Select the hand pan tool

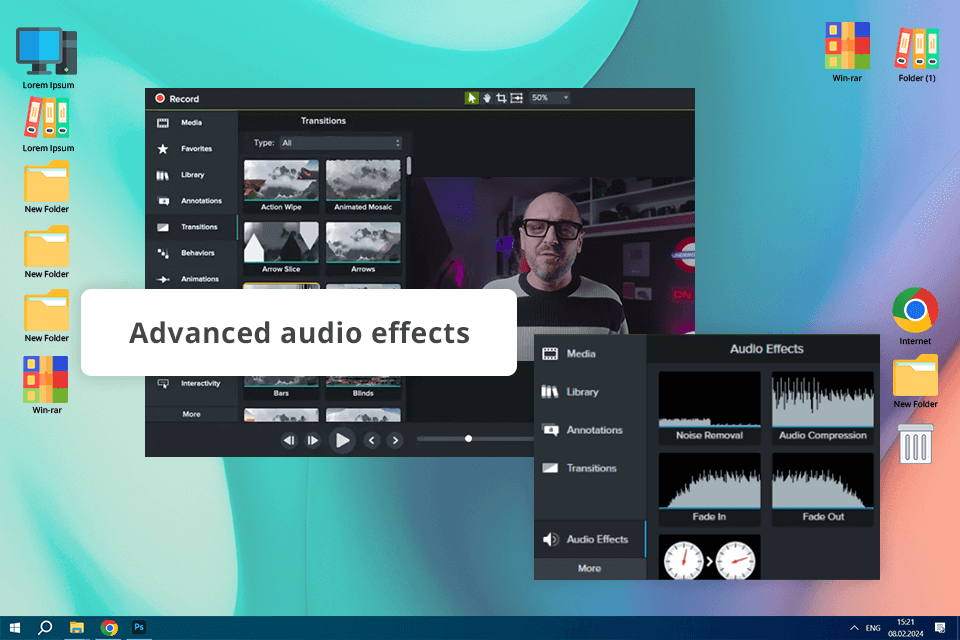click(x=487, y=98)
